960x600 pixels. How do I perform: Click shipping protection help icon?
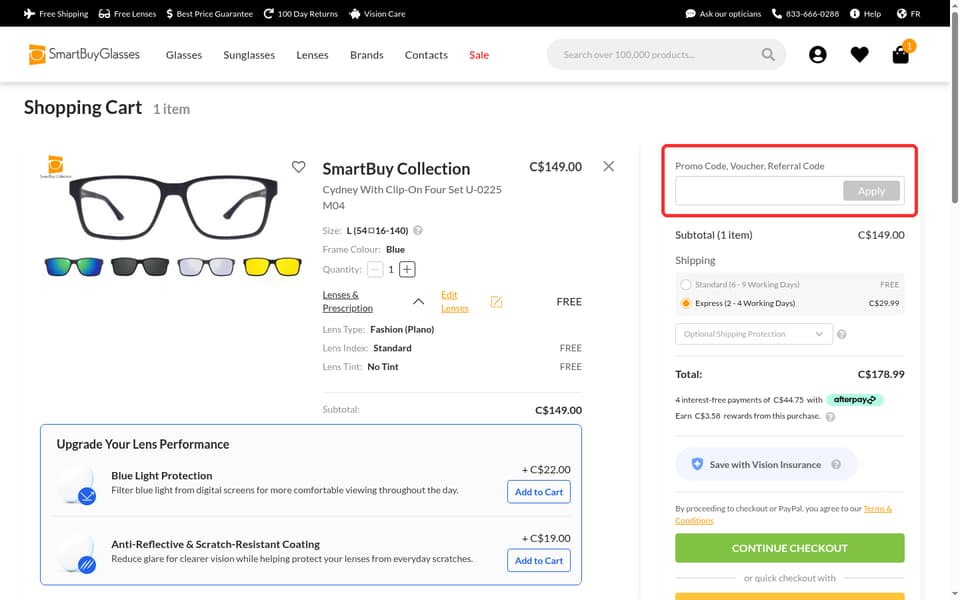pos(841,334)
